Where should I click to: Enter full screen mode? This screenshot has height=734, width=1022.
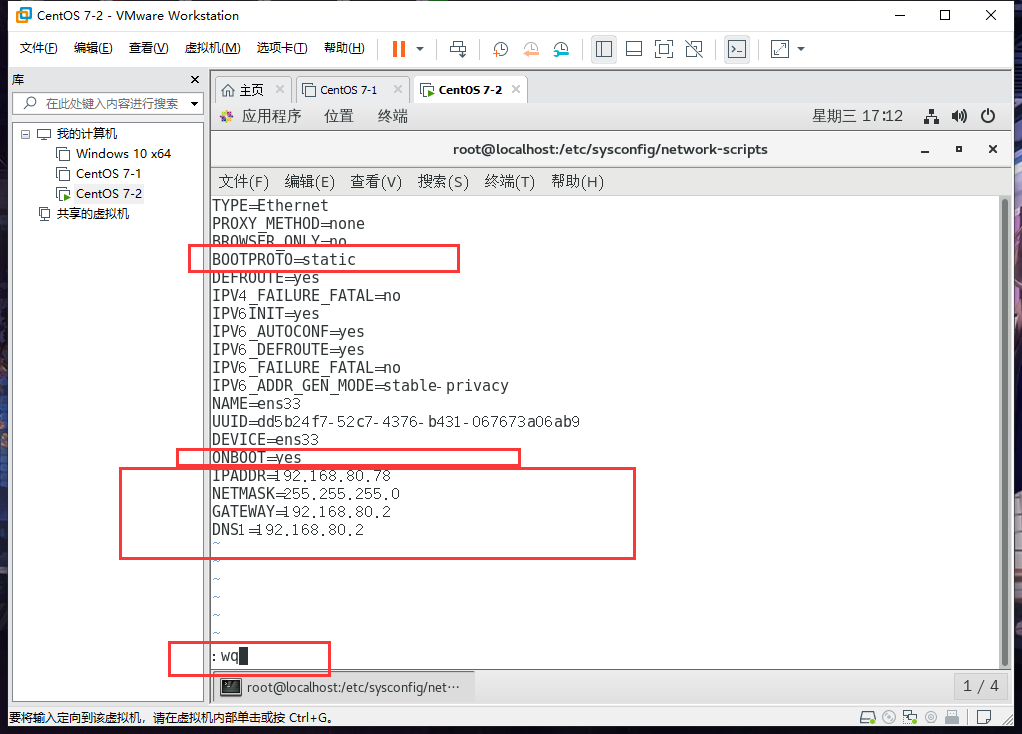pos(664,49)
